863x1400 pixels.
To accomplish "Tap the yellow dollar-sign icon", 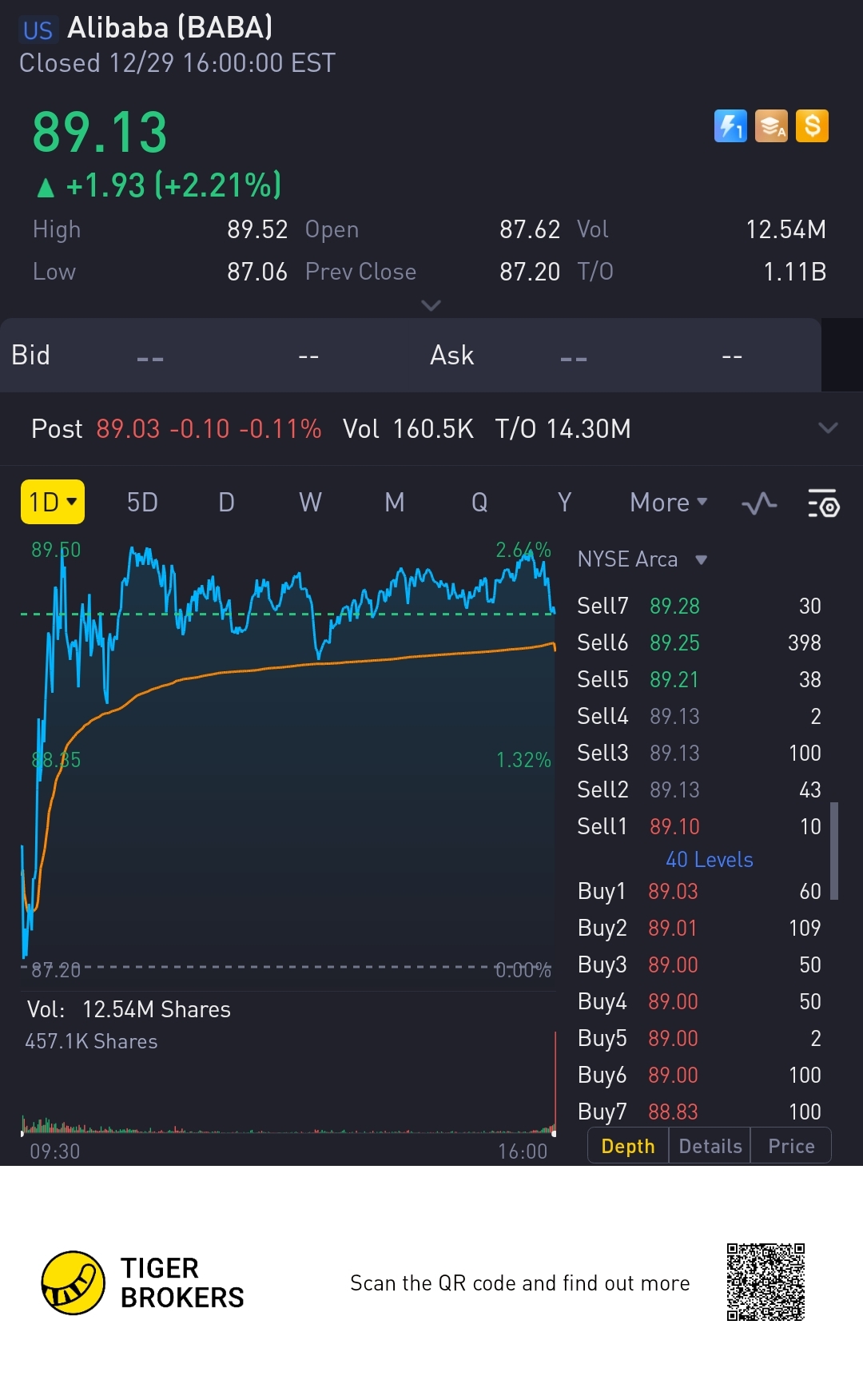I will coord(812,126).
